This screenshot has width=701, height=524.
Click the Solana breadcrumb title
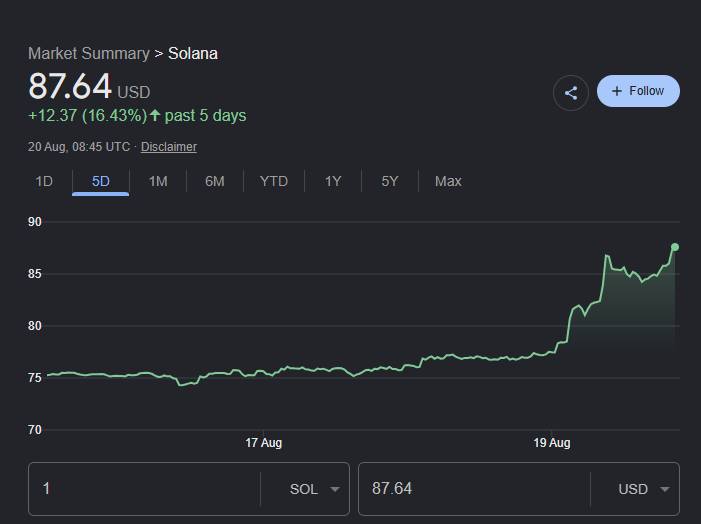pos(193,54)
